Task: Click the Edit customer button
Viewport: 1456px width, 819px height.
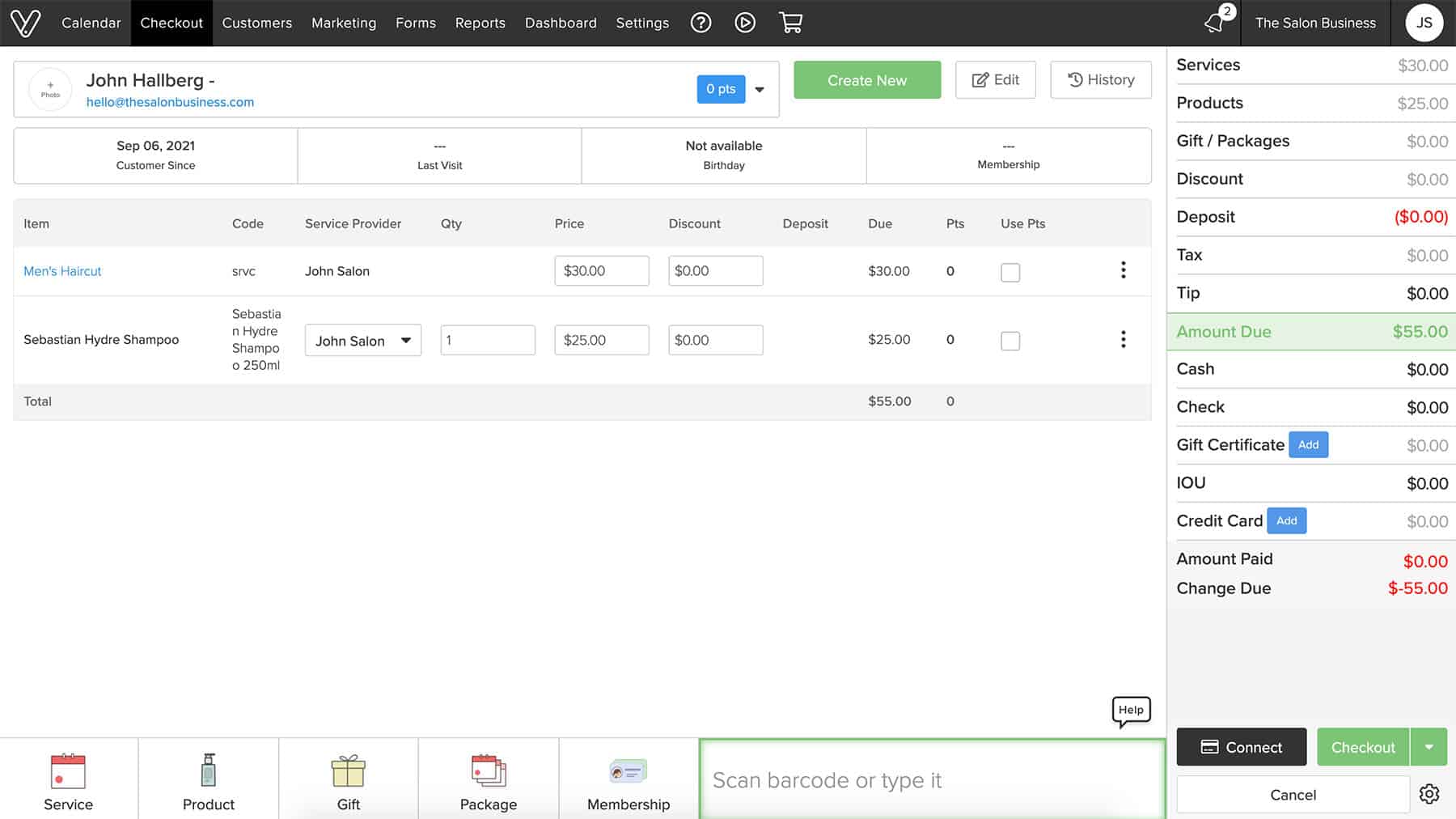Action: 995,80
